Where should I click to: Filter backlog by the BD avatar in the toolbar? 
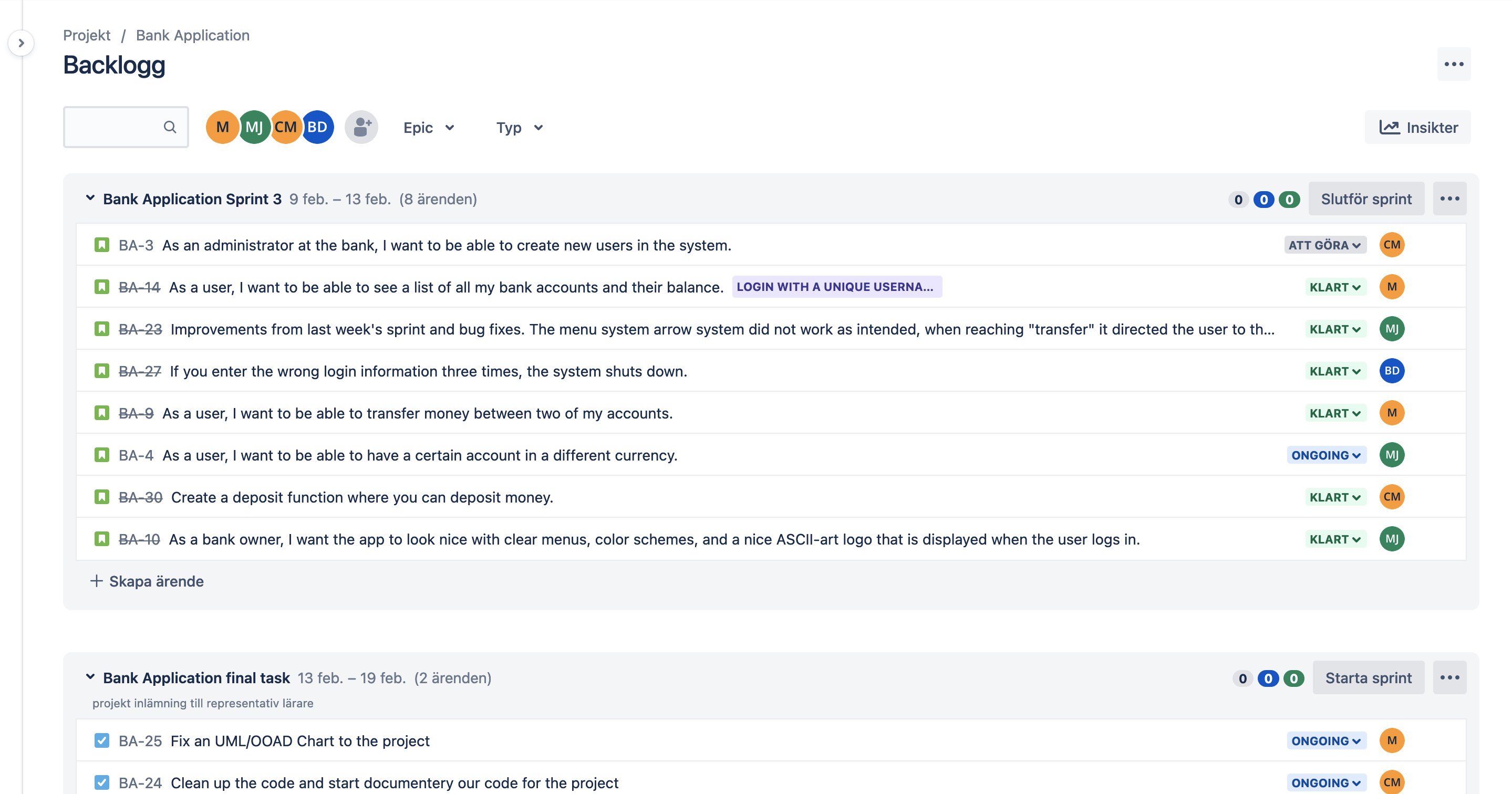click(x=317, y=127)
